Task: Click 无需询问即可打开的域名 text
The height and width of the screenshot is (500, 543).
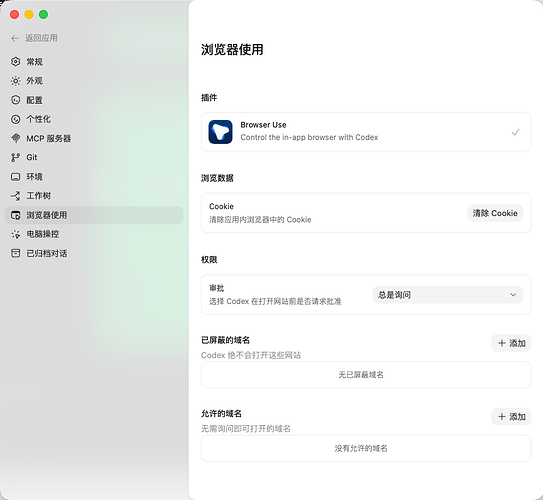Action: 246,429
